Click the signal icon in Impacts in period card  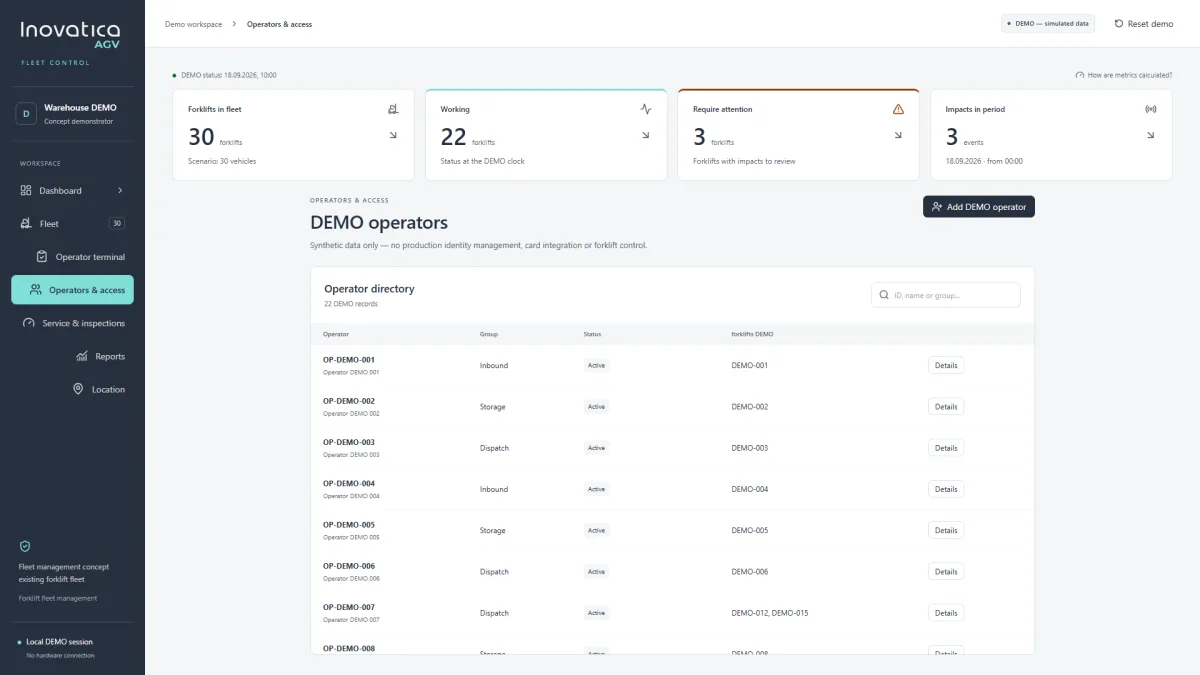[x=1151, y=109]
